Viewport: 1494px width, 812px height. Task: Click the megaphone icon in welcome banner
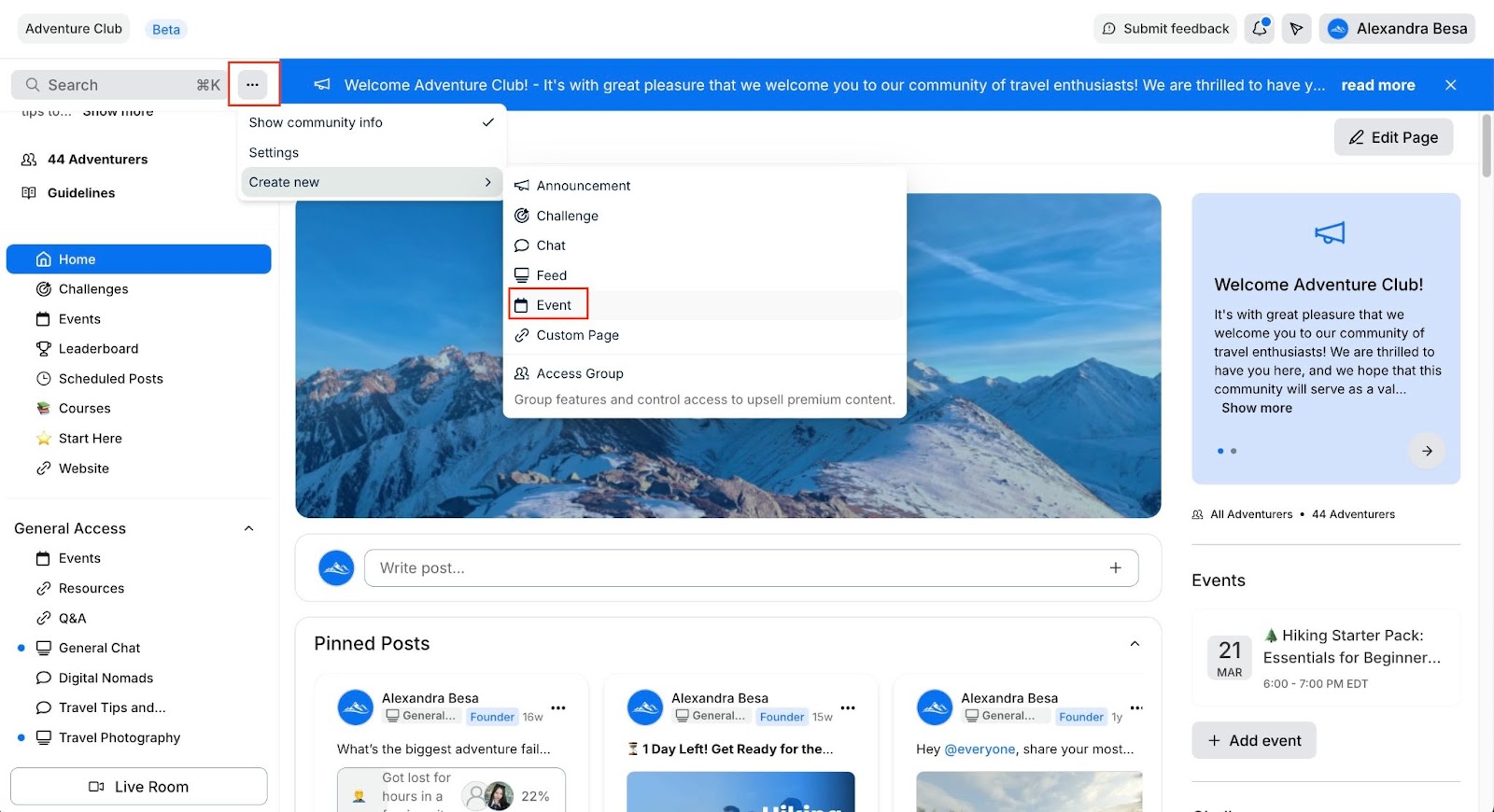point(322,85)
